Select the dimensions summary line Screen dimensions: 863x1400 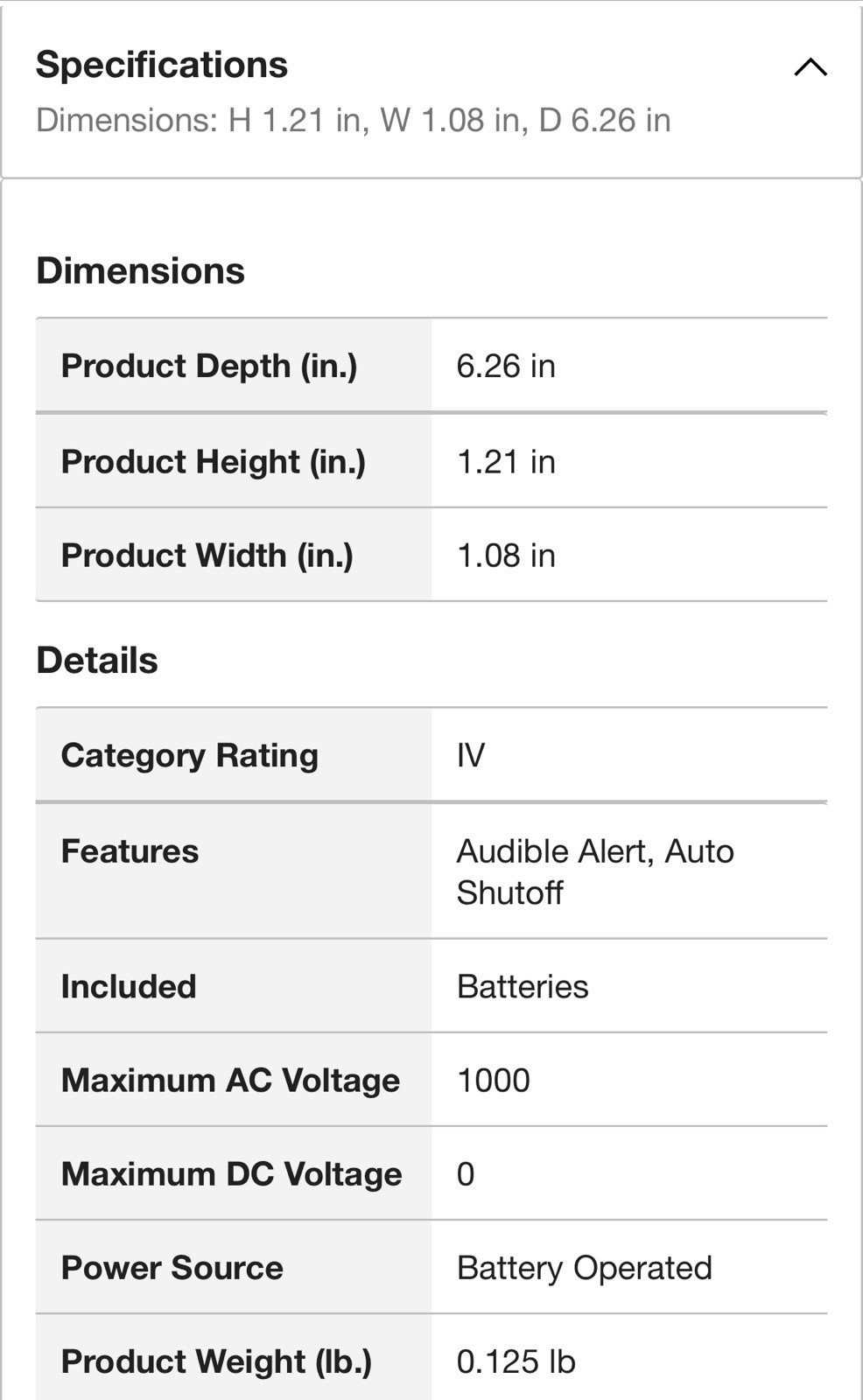354,120
